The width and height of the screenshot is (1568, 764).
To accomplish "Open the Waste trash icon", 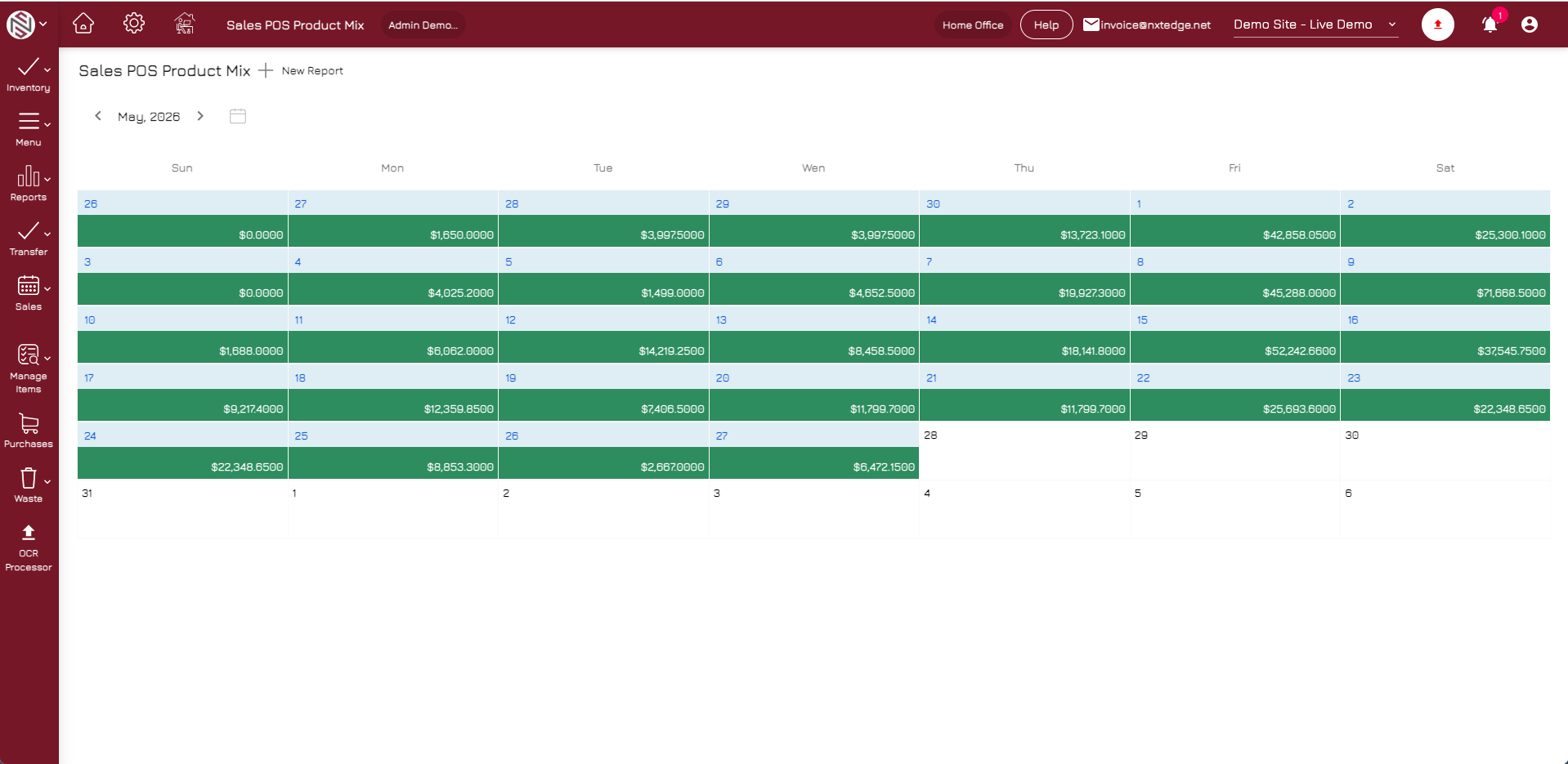I will pyautogui.click(x=28, y=478).
